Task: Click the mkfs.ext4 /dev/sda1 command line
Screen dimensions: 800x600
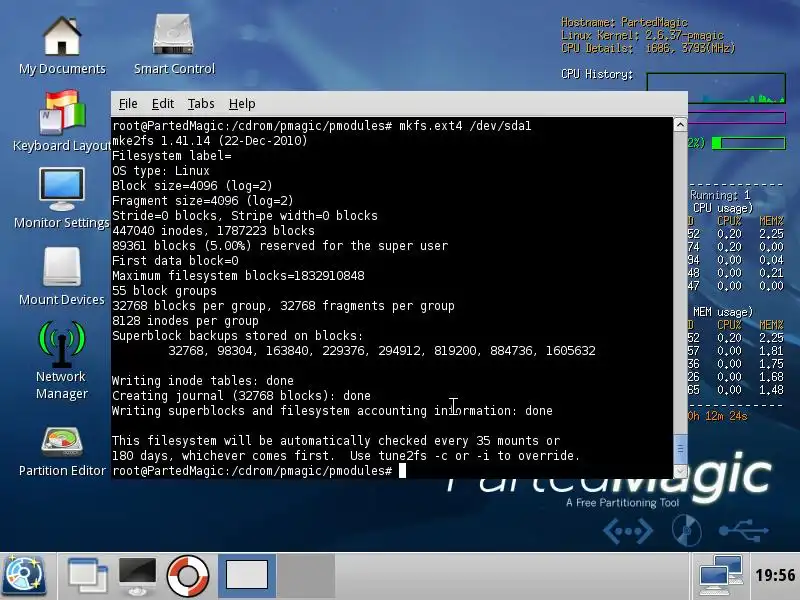Action: pos(322,126)
